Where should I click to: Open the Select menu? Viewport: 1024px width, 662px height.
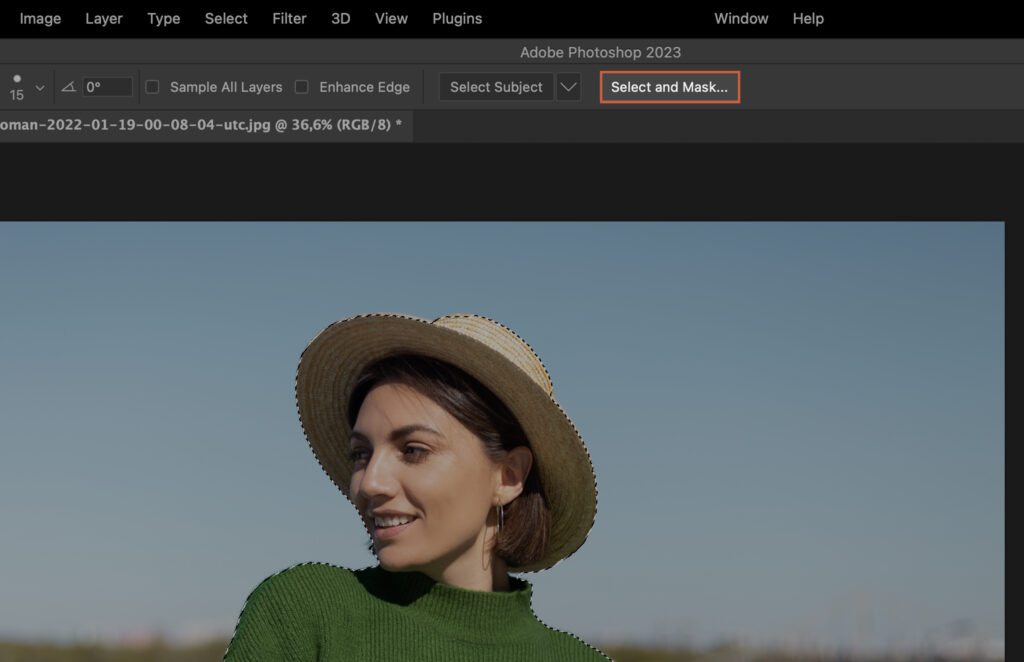tap(225, 18)
